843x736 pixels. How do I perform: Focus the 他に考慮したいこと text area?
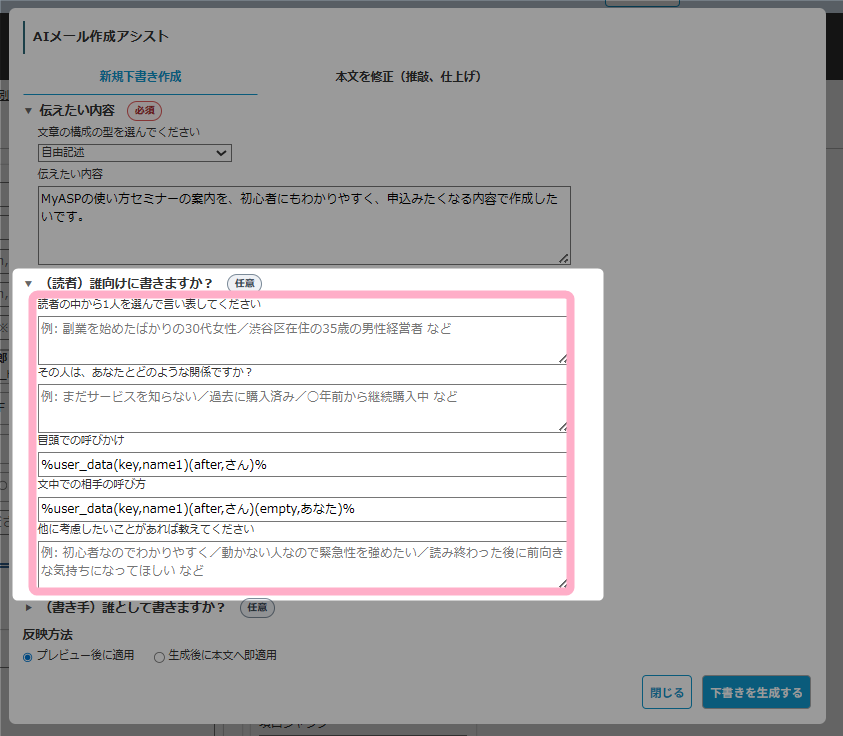click(x=303, y=562)
